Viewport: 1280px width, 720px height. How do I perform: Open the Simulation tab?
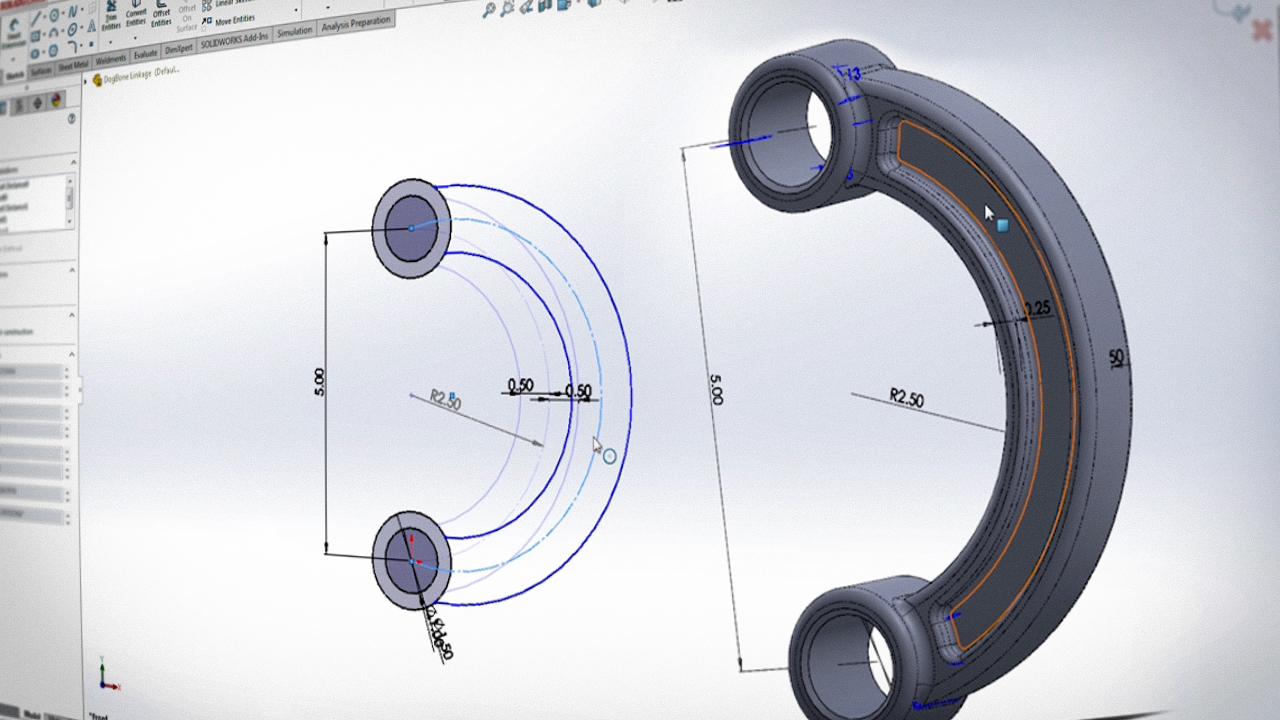(x=295, y=31)
